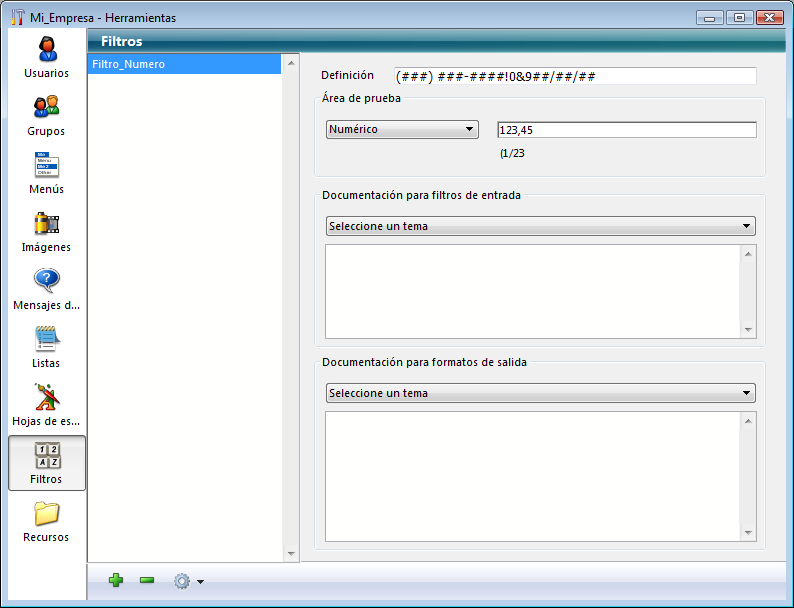This screenshot has width=794, height=608.
Task: Click inside input filters documentation text area
Action: pos(533,291)
